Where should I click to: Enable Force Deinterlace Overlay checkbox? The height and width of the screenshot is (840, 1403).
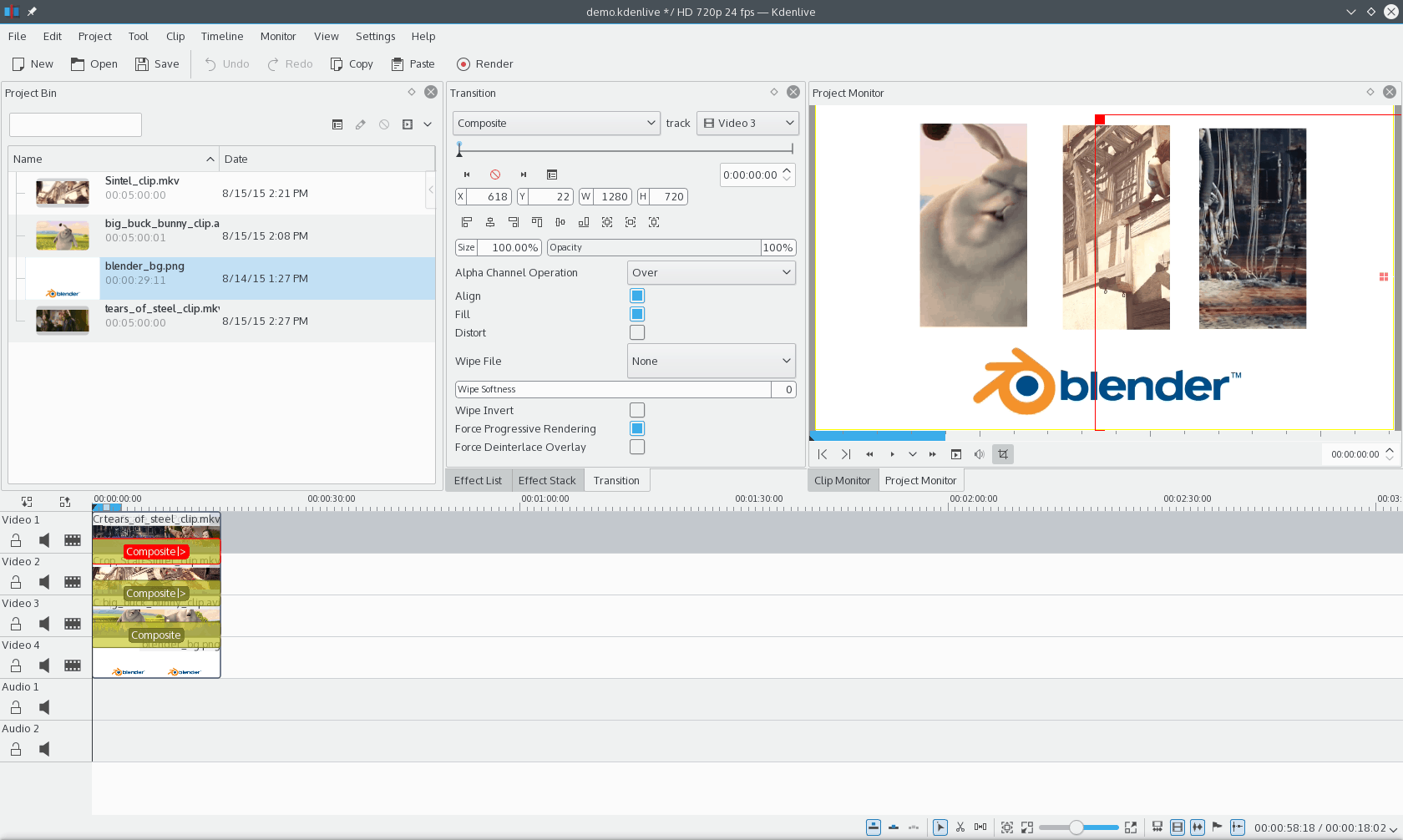[637, 447]
